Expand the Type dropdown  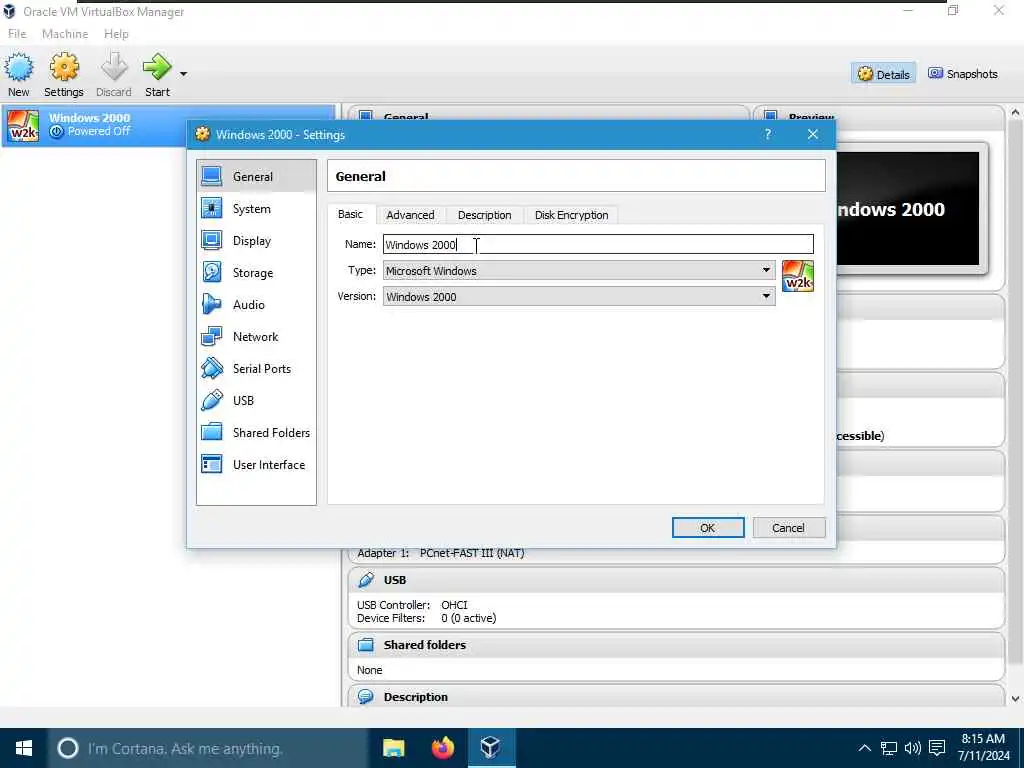[x=766, y=270]
